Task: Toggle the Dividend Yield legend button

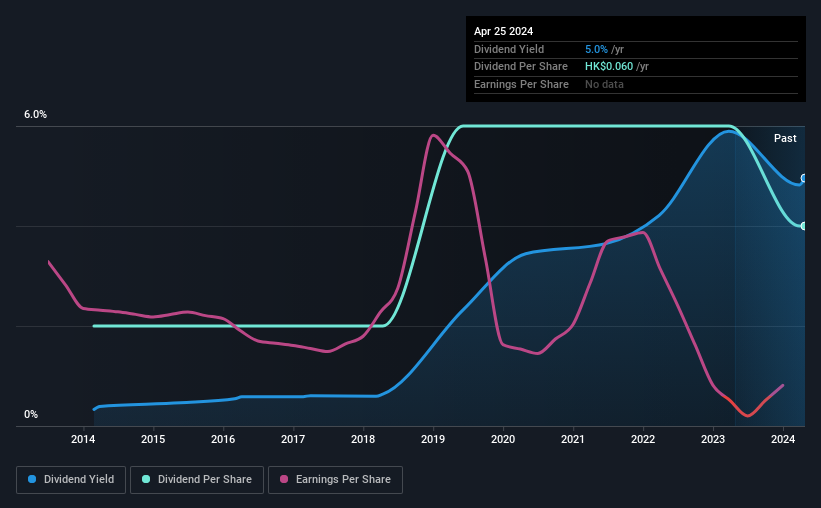Action: click(x=71, y=479)
